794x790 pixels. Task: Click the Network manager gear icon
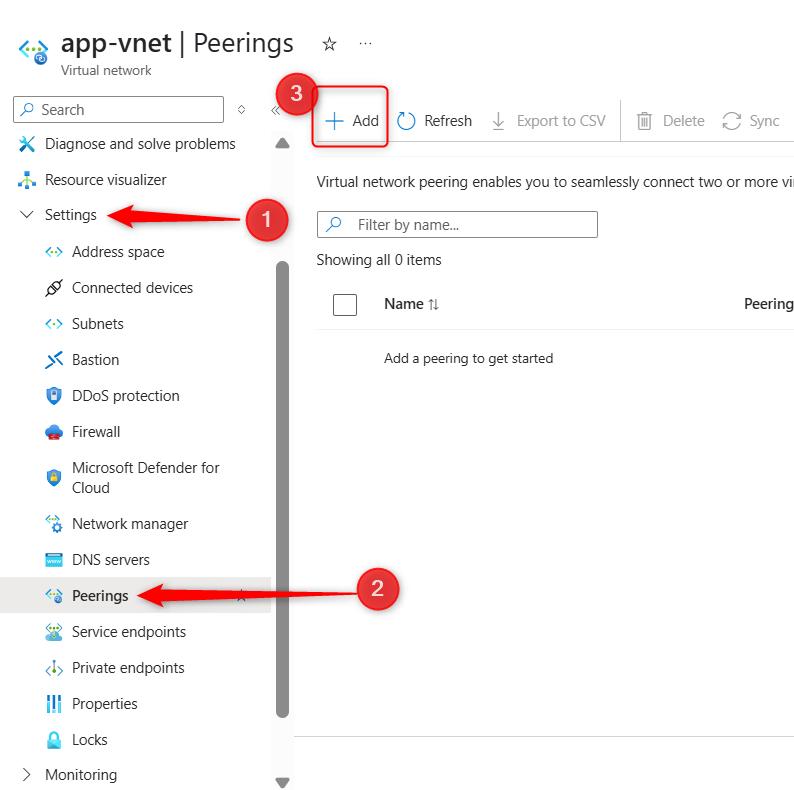[54, 524]
